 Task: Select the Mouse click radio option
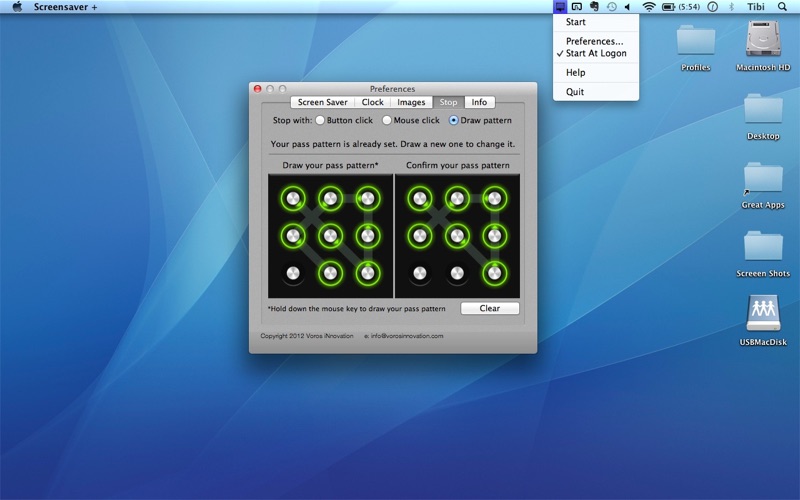(x=411, y=120)
